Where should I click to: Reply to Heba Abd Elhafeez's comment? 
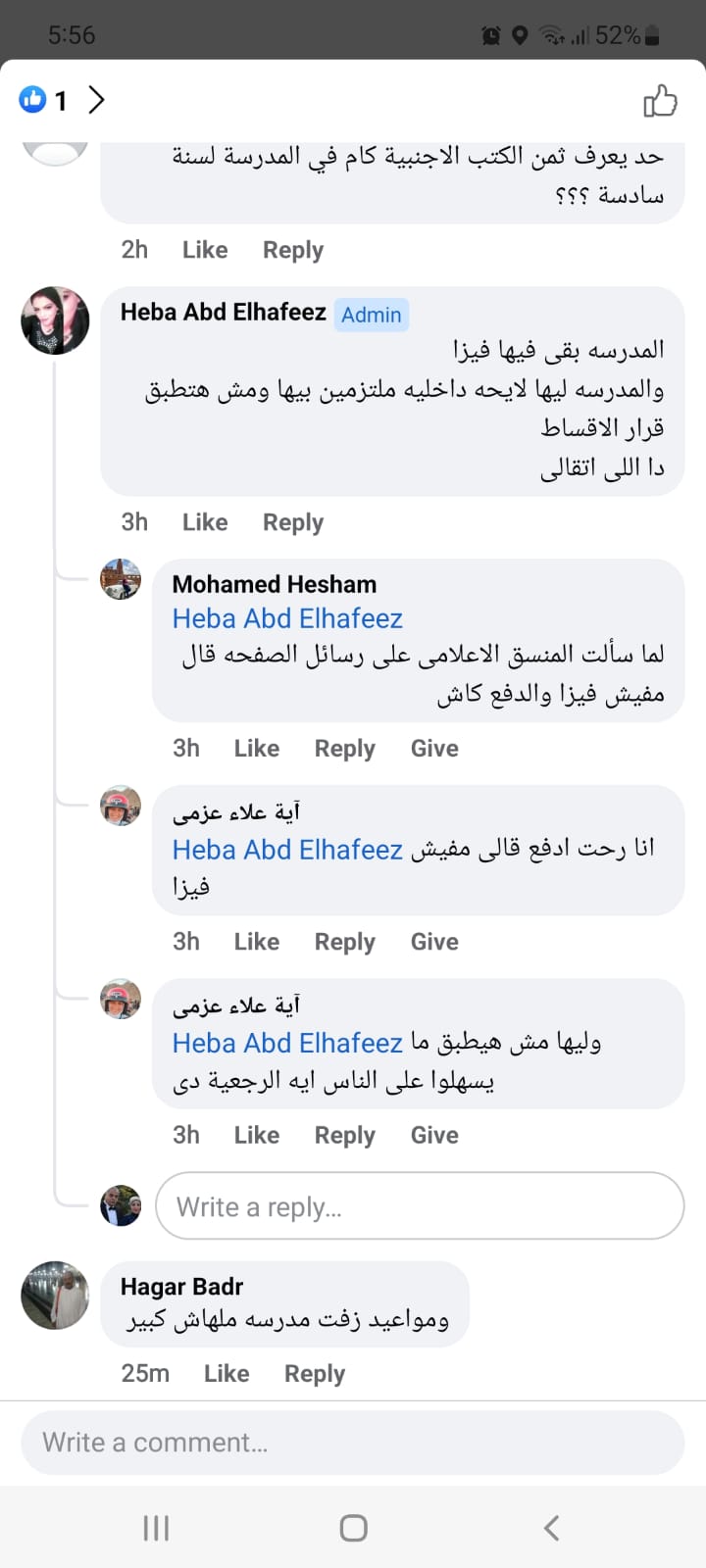[x=293, y=522]
